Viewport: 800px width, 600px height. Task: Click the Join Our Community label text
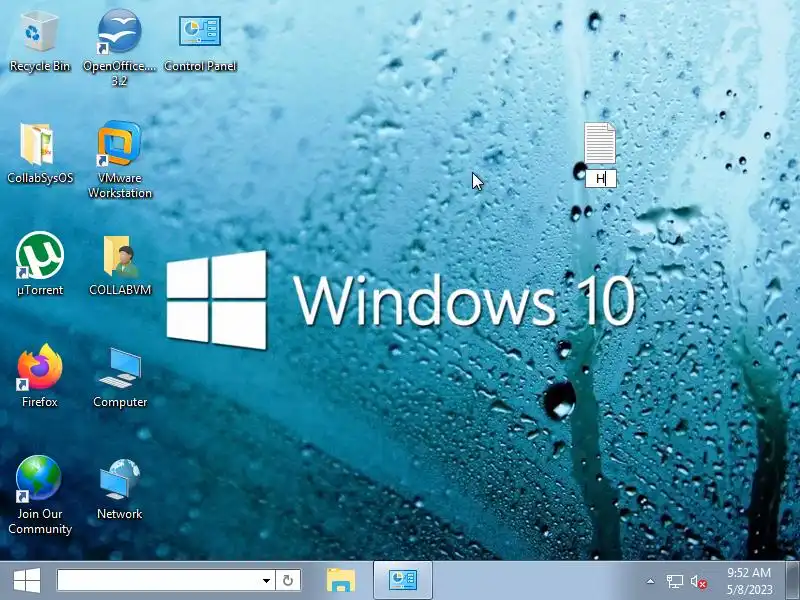(x=40, y=521)
